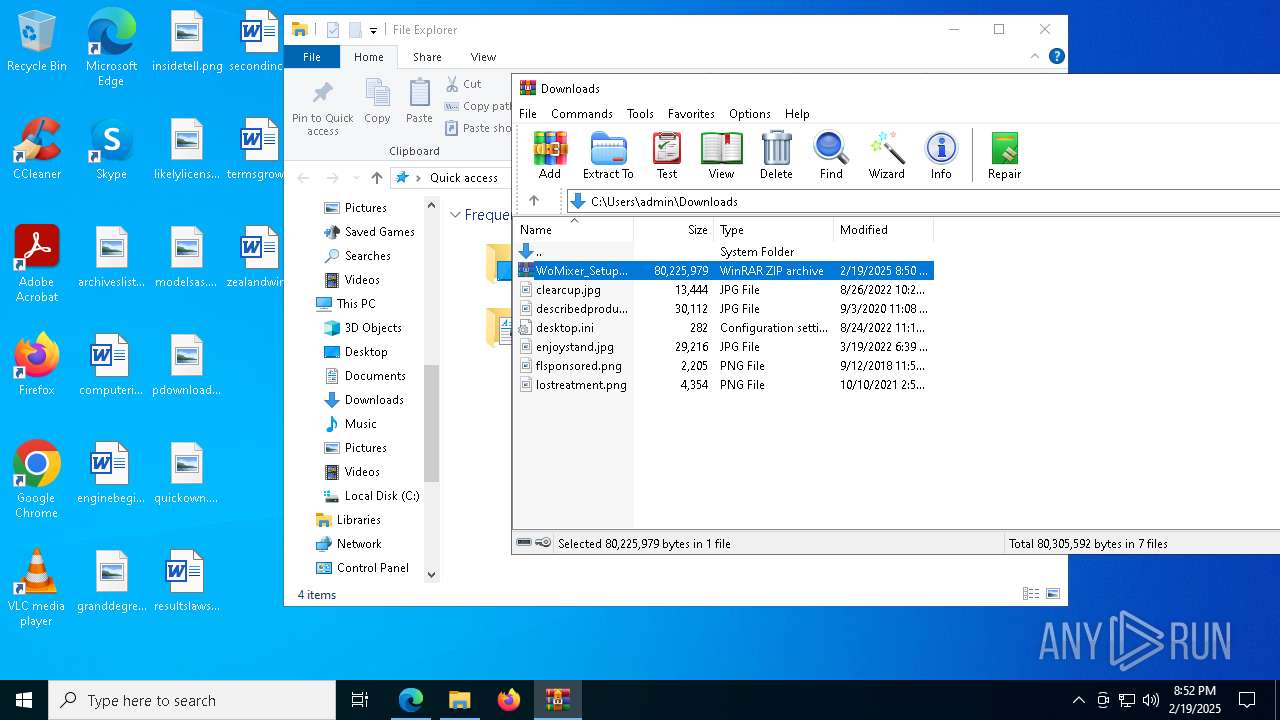Open WinRAR Favorites menu
Image resolution: width=1280 pixels, height=720 pixels.
pyautogui.click(x=691, y=114)
